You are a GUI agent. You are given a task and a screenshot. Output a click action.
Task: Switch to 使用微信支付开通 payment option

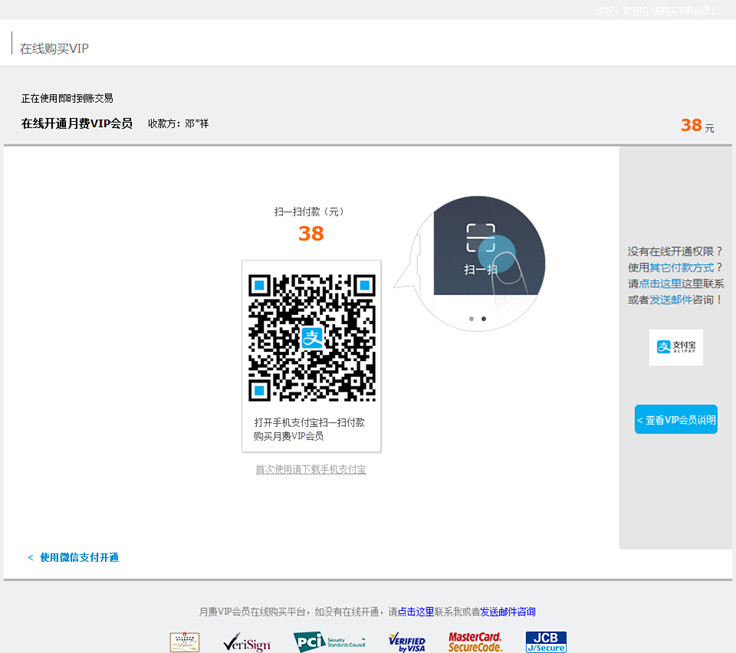(79, 557)
